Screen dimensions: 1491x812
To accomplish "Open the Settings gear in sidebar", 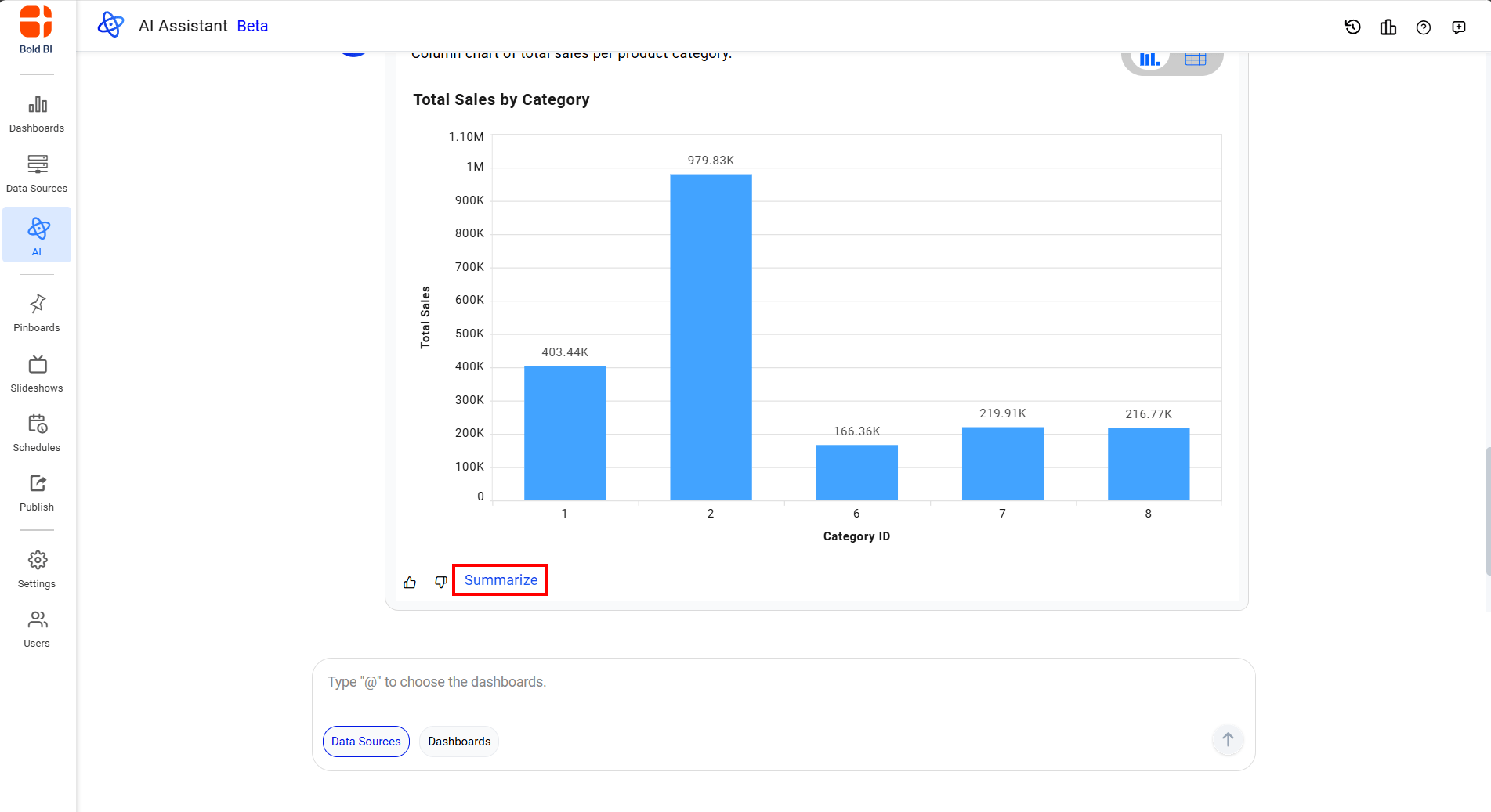I will point(37,569).
